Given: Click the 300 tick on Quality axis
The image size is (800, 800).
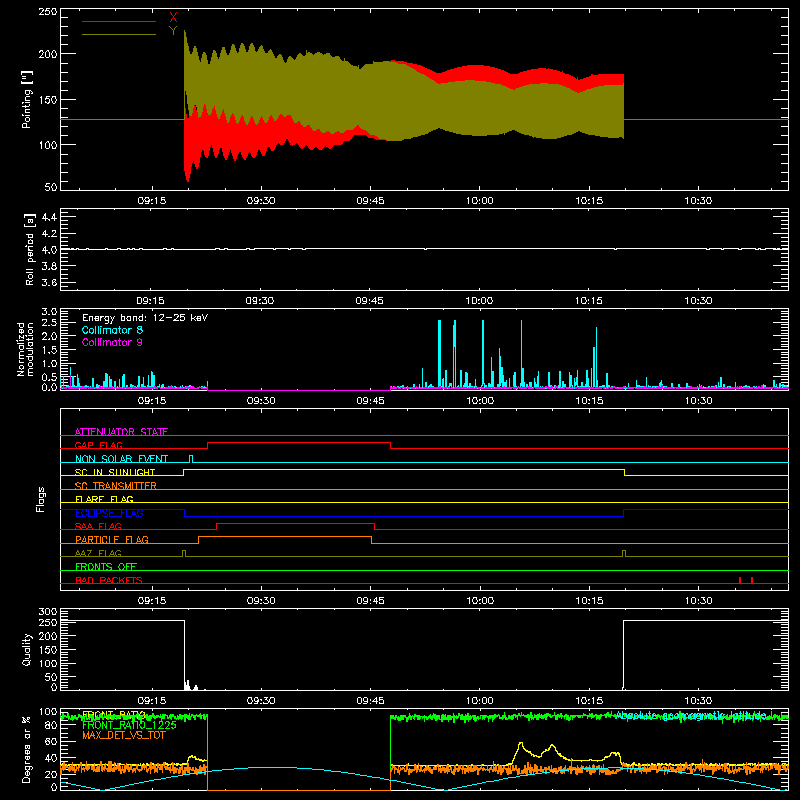Looking at the screenshot, I should (x=47, y=612).
